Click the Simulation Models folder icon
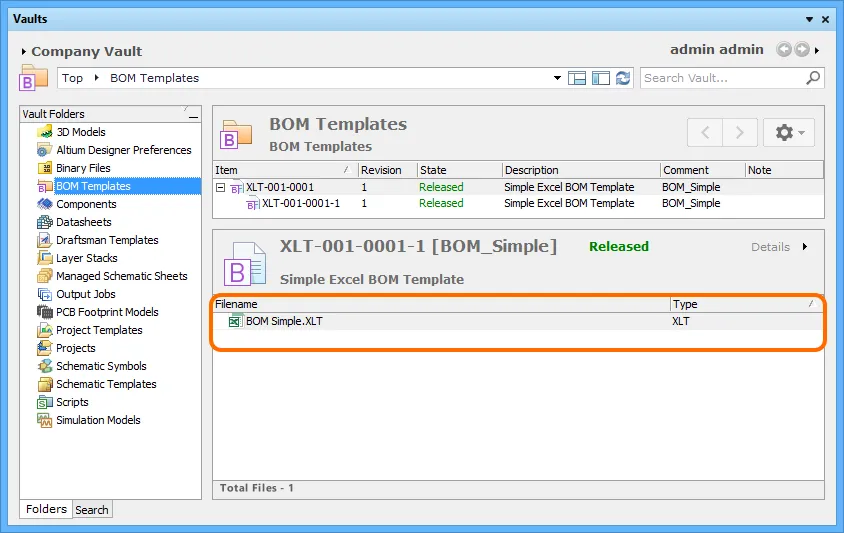The width and height of the screenshot is (844, 533). coord(45,420)
